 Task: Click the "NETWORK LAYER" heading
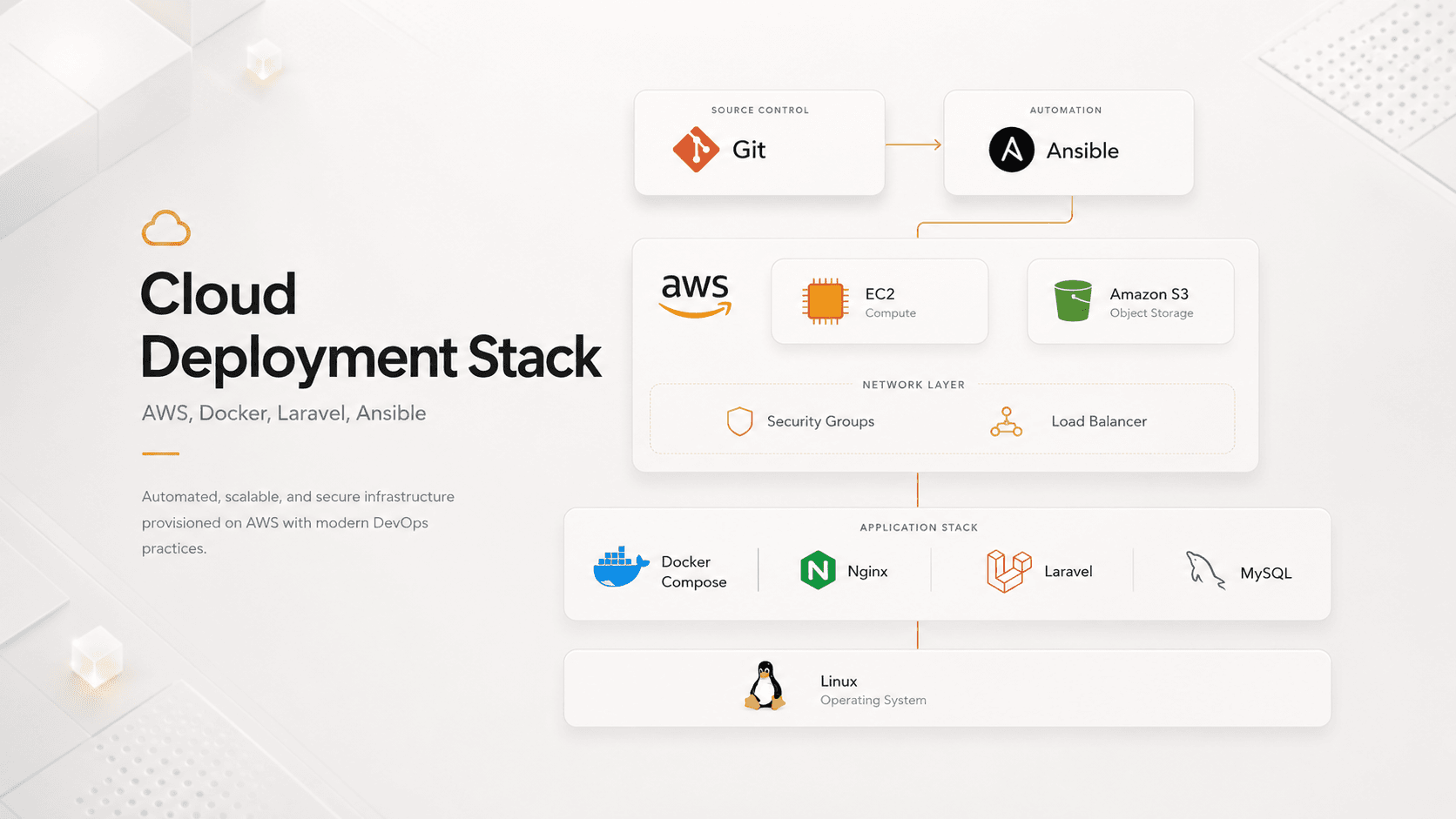pos(913,385)
